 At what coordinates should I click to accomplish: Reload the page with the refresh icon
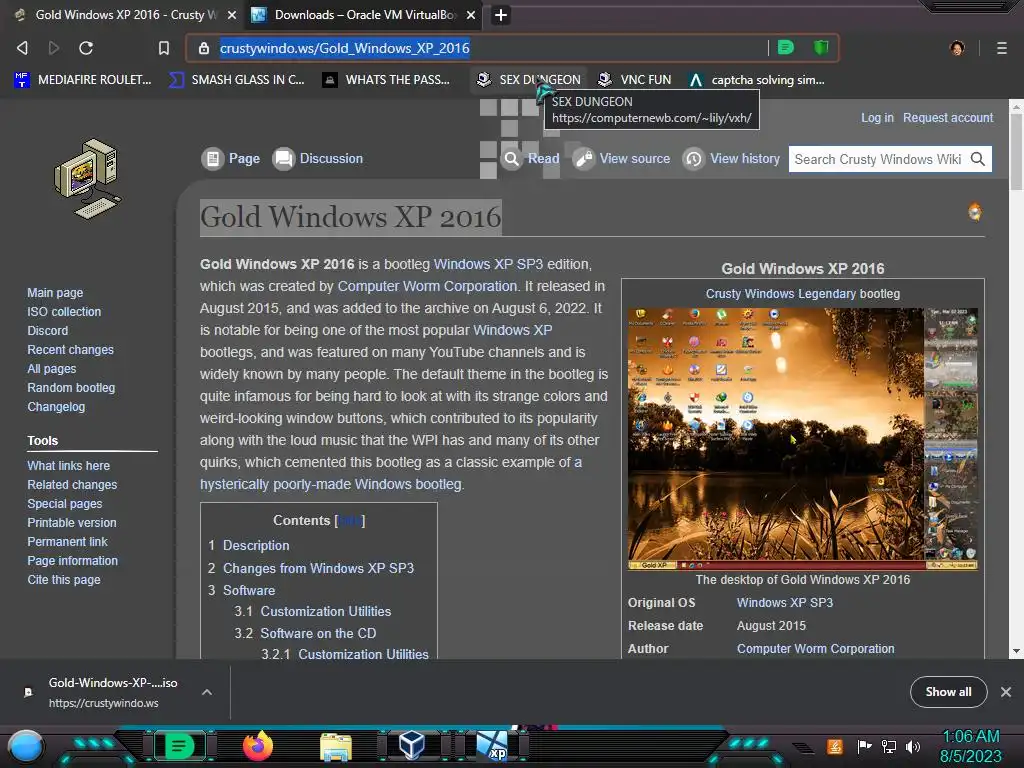coord(86,48)
